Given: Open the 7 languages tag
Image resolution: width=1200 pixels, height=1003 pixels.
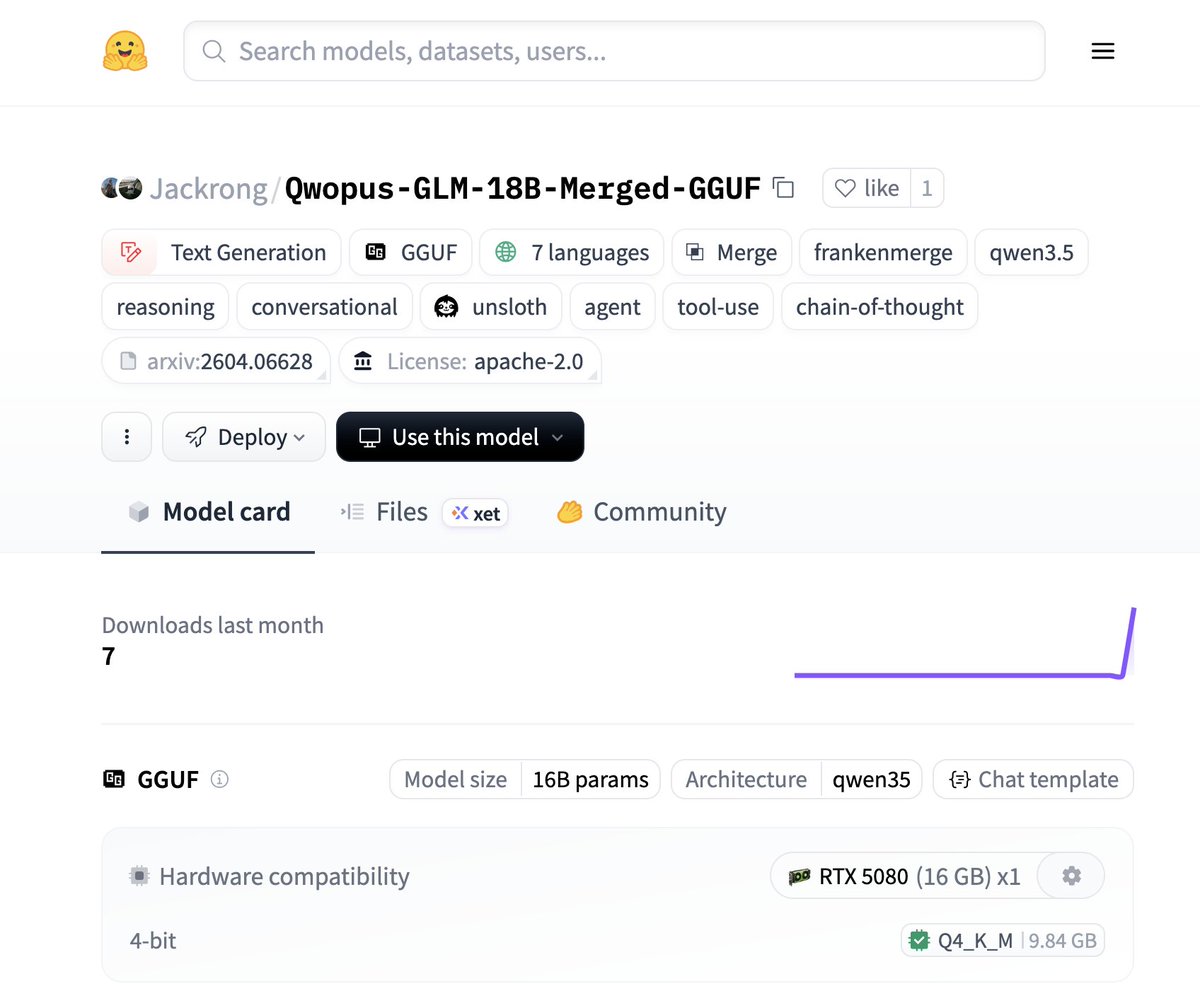Looking at the screenshot, I should (x=571, y=252).
